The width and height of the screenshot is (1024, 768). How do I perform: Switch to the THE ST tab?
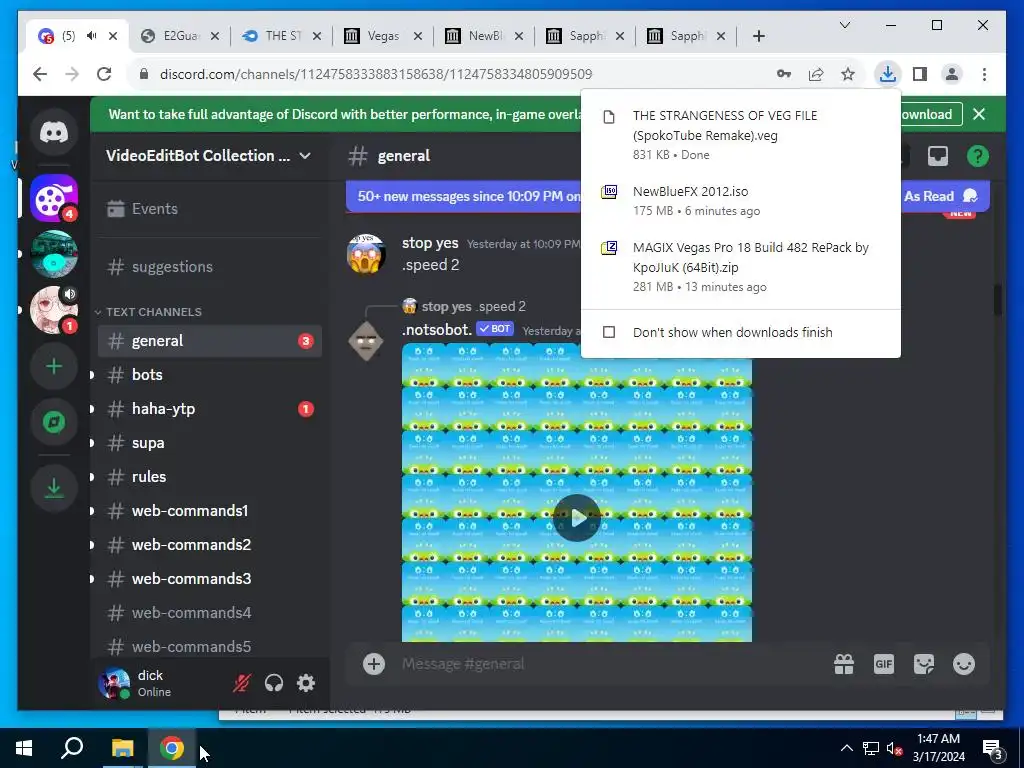click(x=281, y=36)
